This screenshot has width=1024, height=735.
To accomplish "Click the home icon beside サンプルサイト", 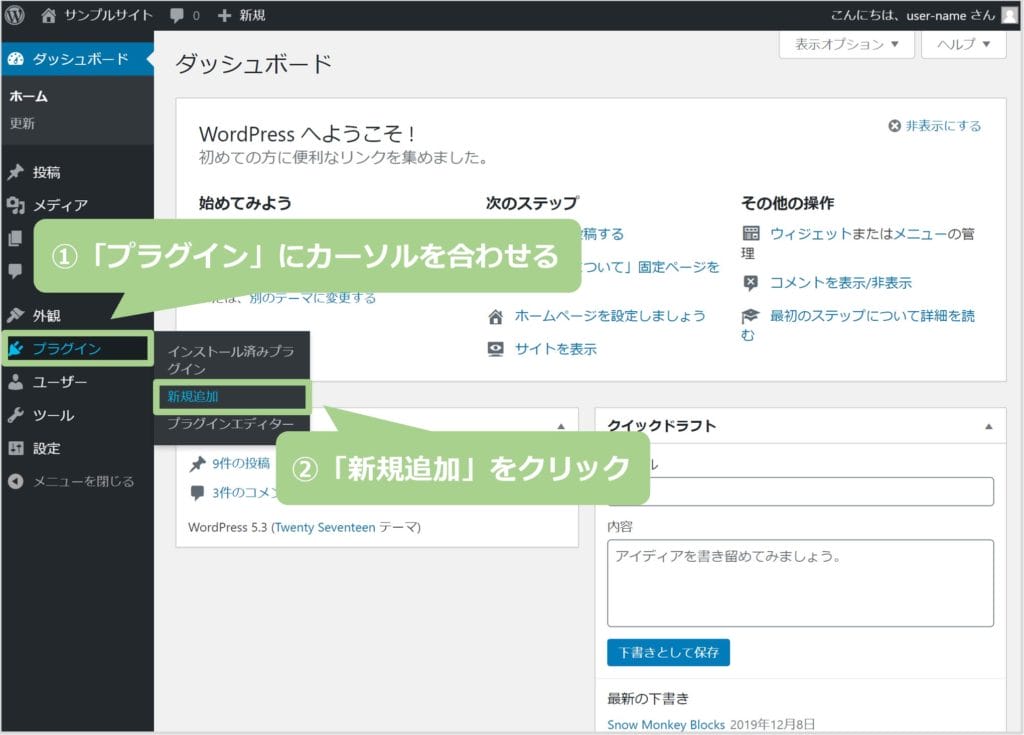I will pyautogui.click(x=48, y=15).
